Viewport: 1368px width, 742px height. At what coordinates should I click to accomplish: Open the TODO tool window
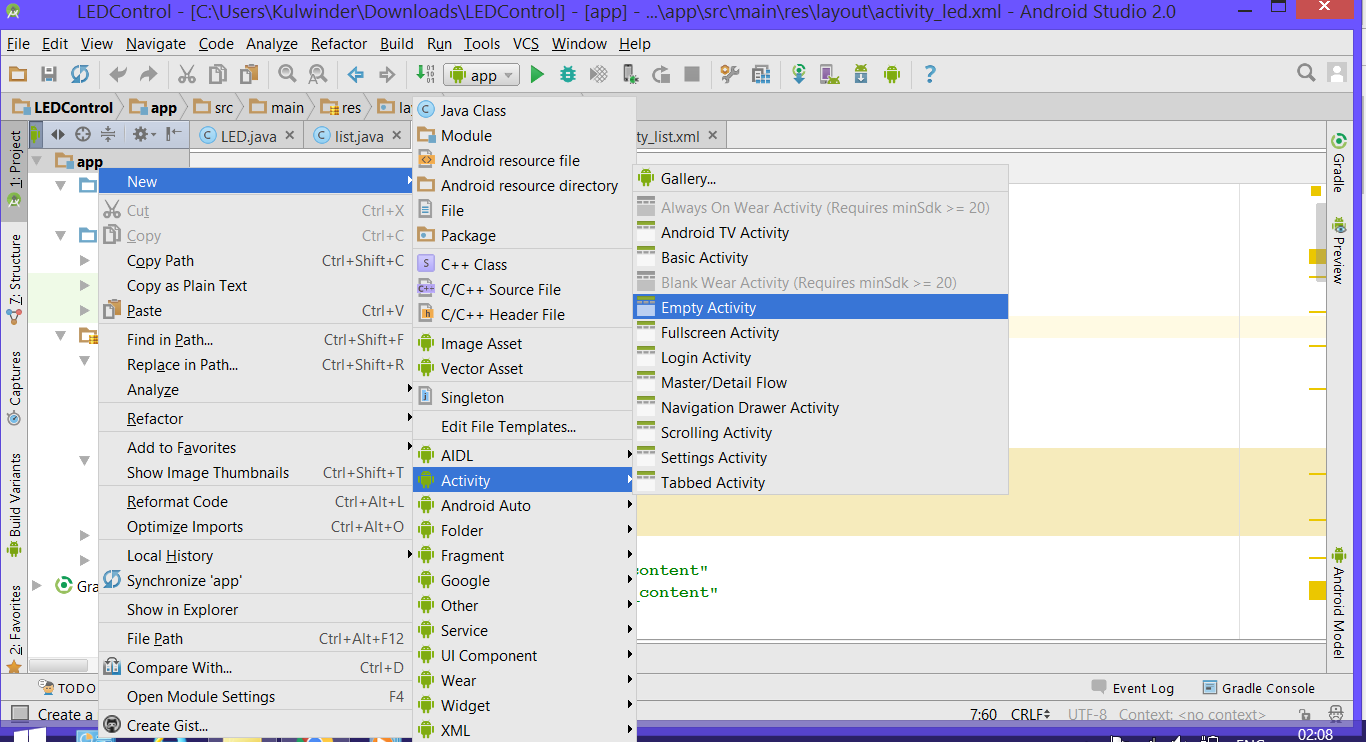pyautogui.click(x=66, y=688)
